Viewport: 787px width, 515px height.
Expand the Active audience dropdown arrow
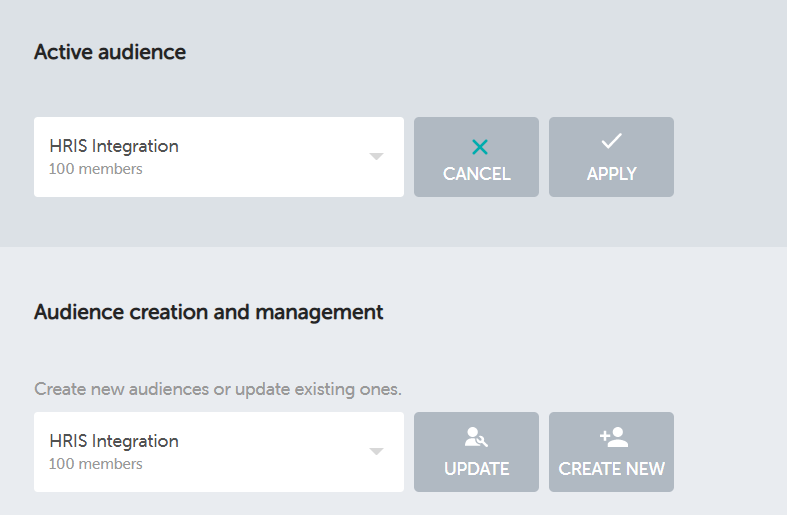[376, 157]
